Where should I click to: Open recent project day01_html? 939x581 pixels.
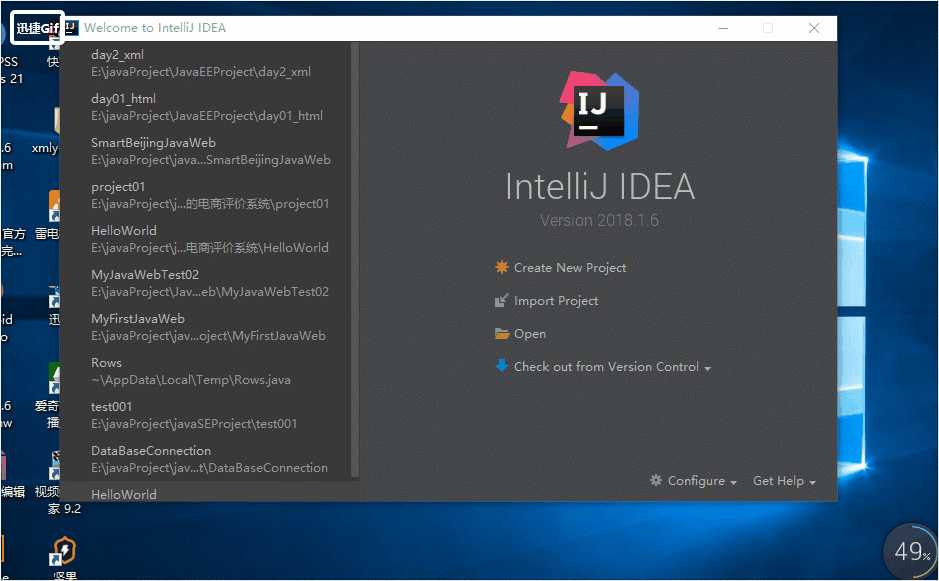204,107
